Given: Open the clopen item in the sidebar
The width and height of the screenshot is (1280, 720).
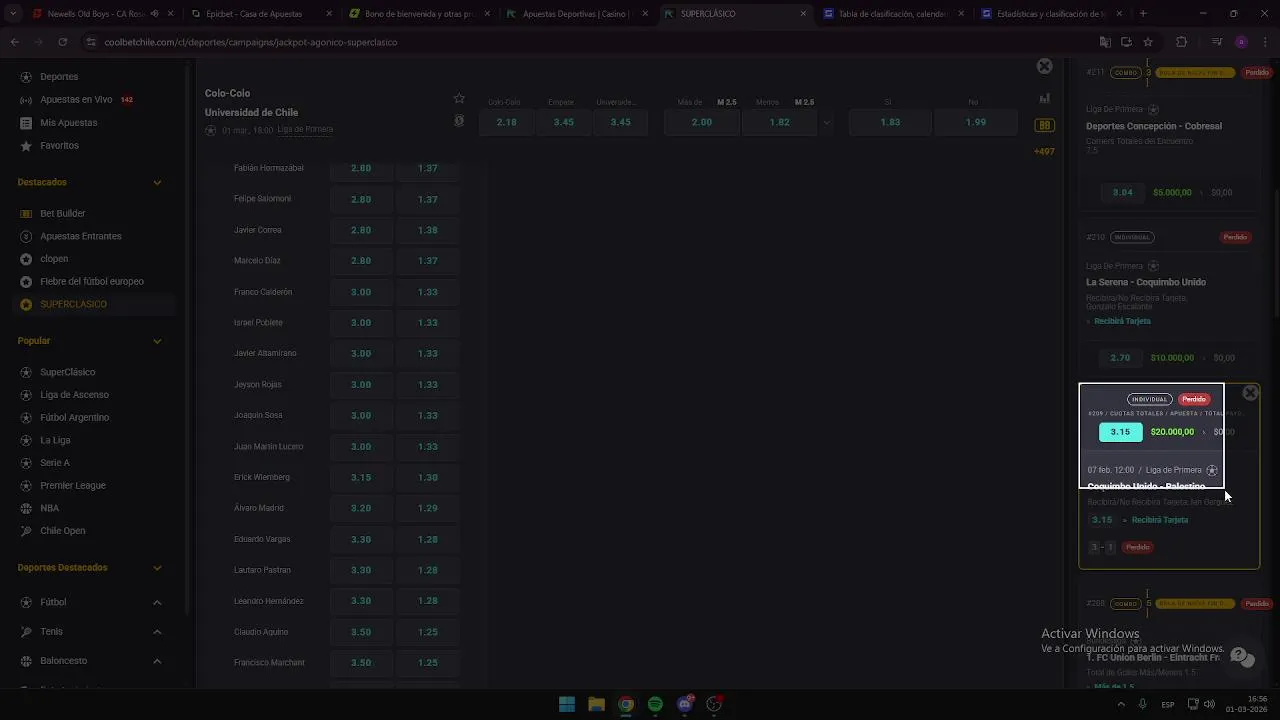Looking at the screenshot, I should click(54, 259).
